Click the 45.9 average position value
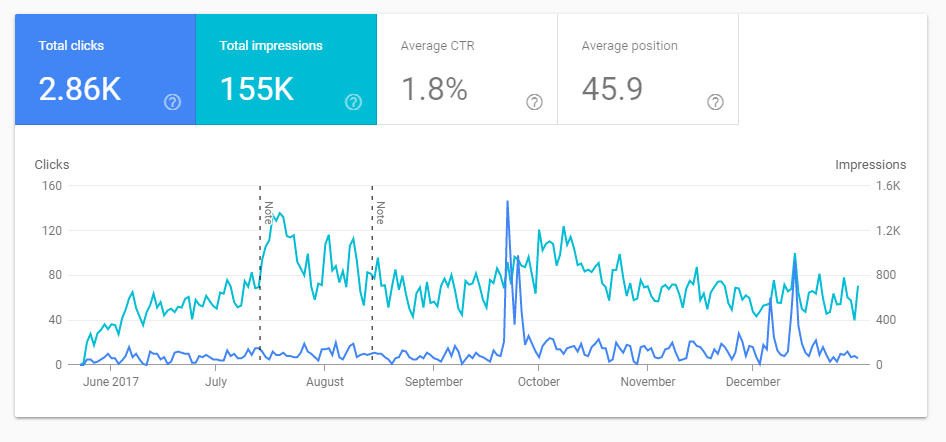946x442 pixels. [614, 90]
